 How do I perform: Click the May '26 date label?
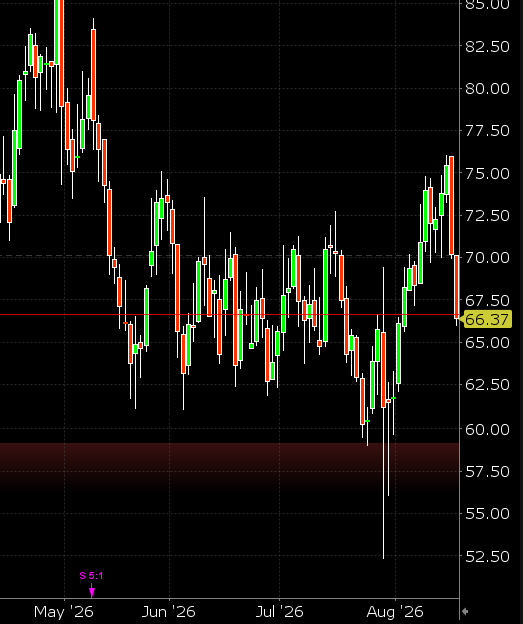click(x=64, y=612)
